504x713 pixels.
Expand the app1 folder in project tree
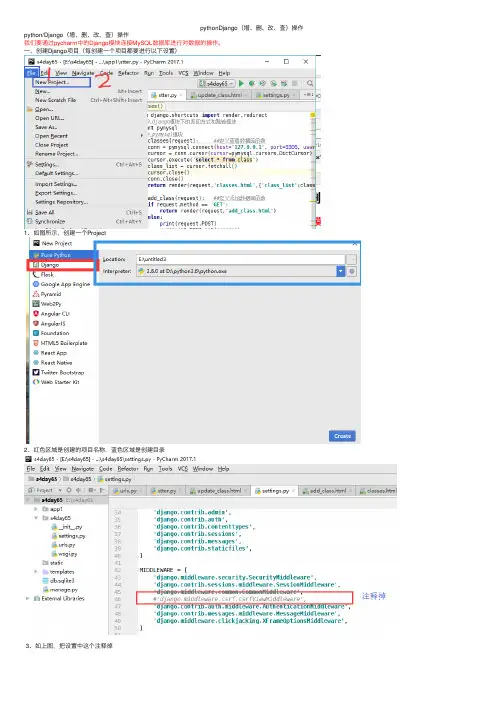(x=36, y=509)
